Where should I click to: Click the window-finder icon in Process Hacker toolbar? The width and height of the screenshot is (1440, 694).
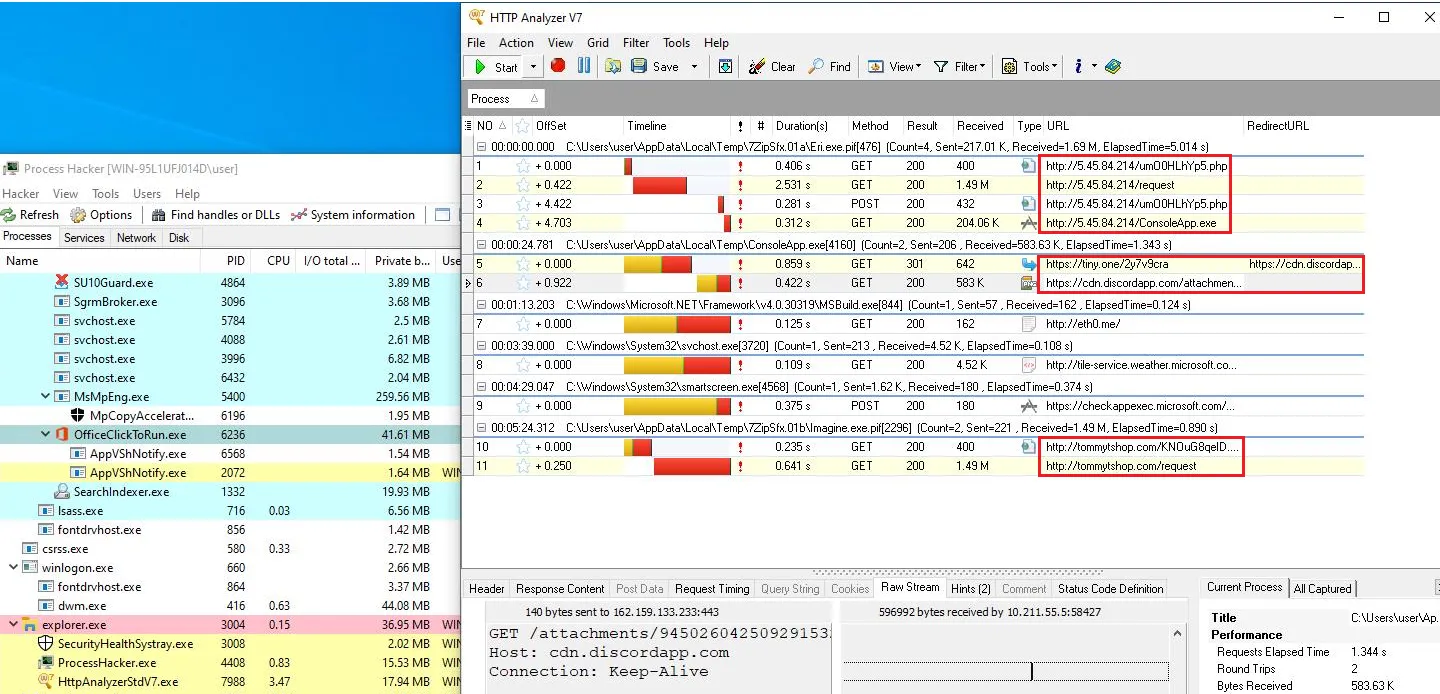[443, 215]
